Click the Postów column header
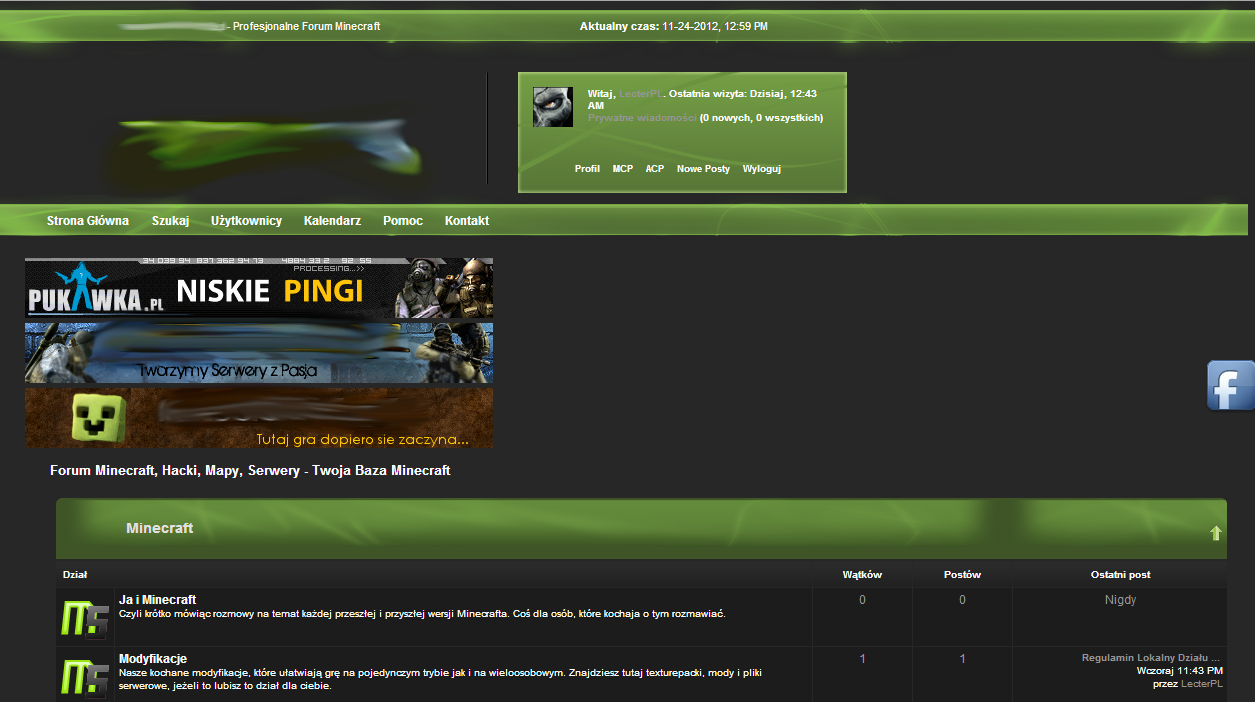Image resolution: width=1255 pixels, height=702 pixels. 962,575
